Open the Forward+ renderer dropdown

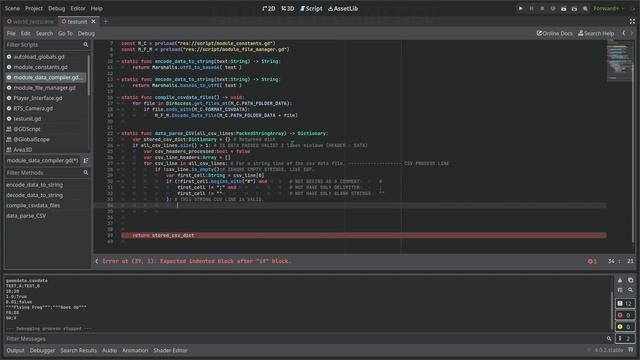[609, 9]
